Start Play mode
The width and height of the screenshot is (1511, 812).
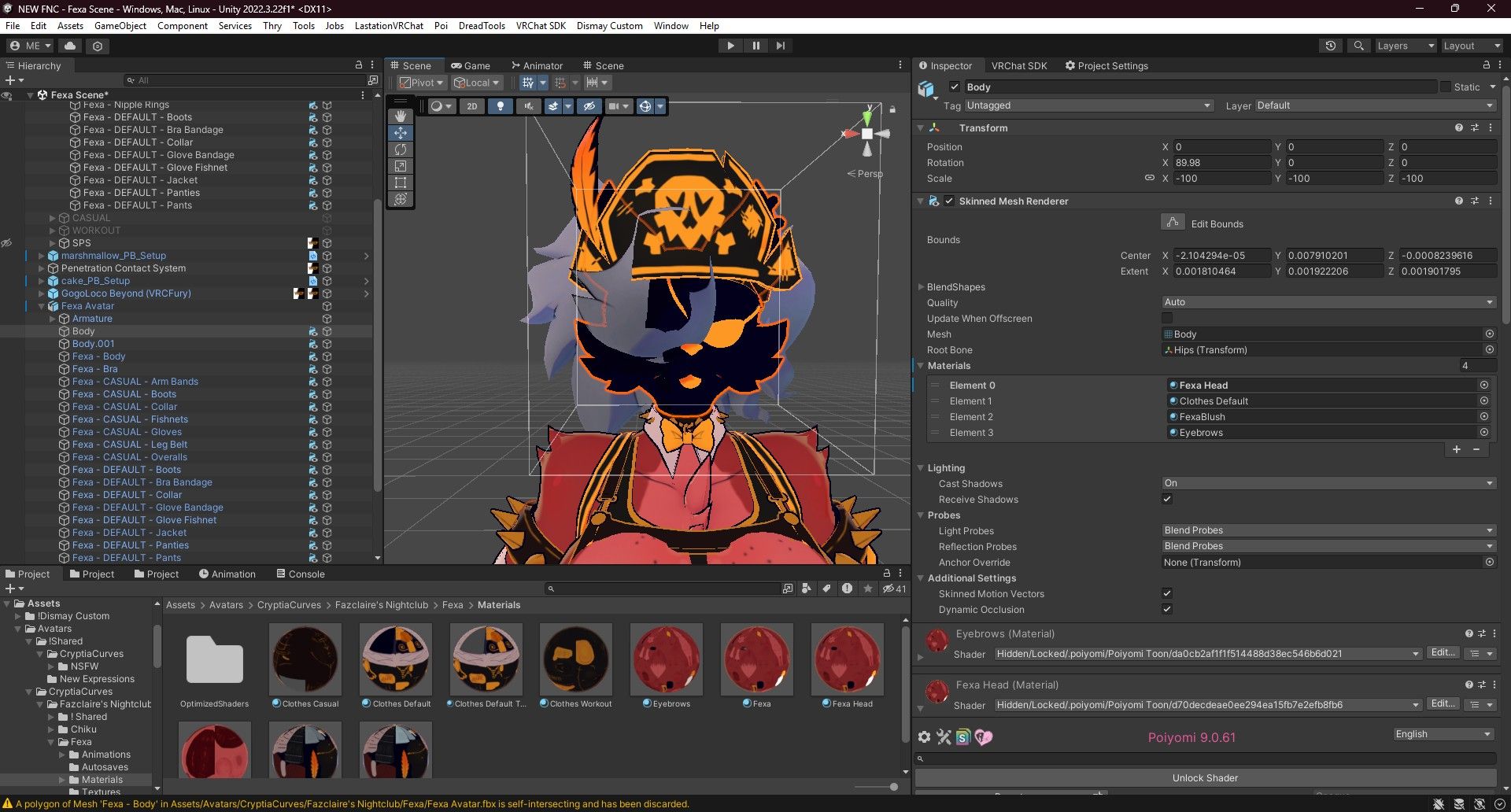tap(730, 46)
